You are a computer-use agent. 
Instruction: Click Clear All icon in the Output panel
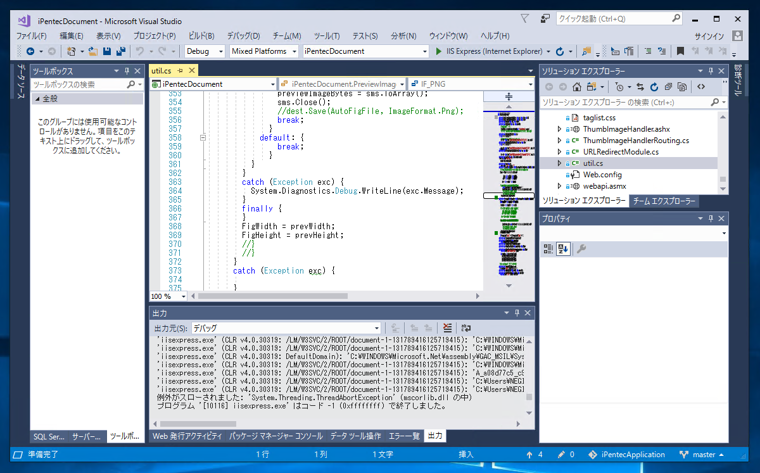[x=447, y=328]
